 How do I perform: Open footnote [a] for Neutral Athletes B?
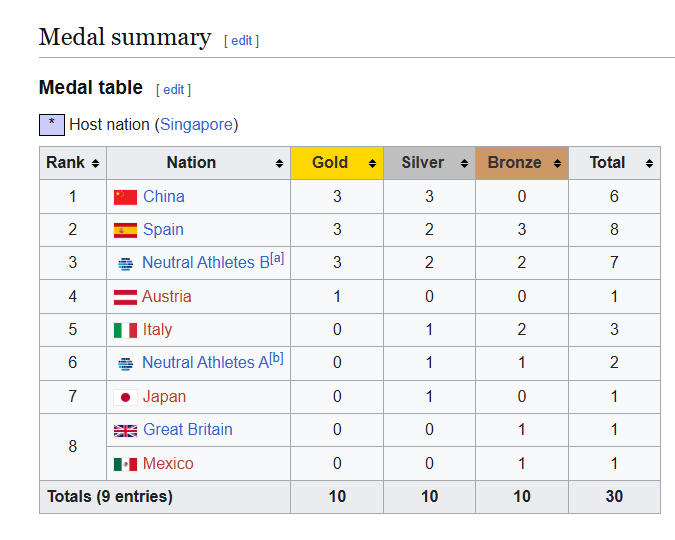pos(277,258)
